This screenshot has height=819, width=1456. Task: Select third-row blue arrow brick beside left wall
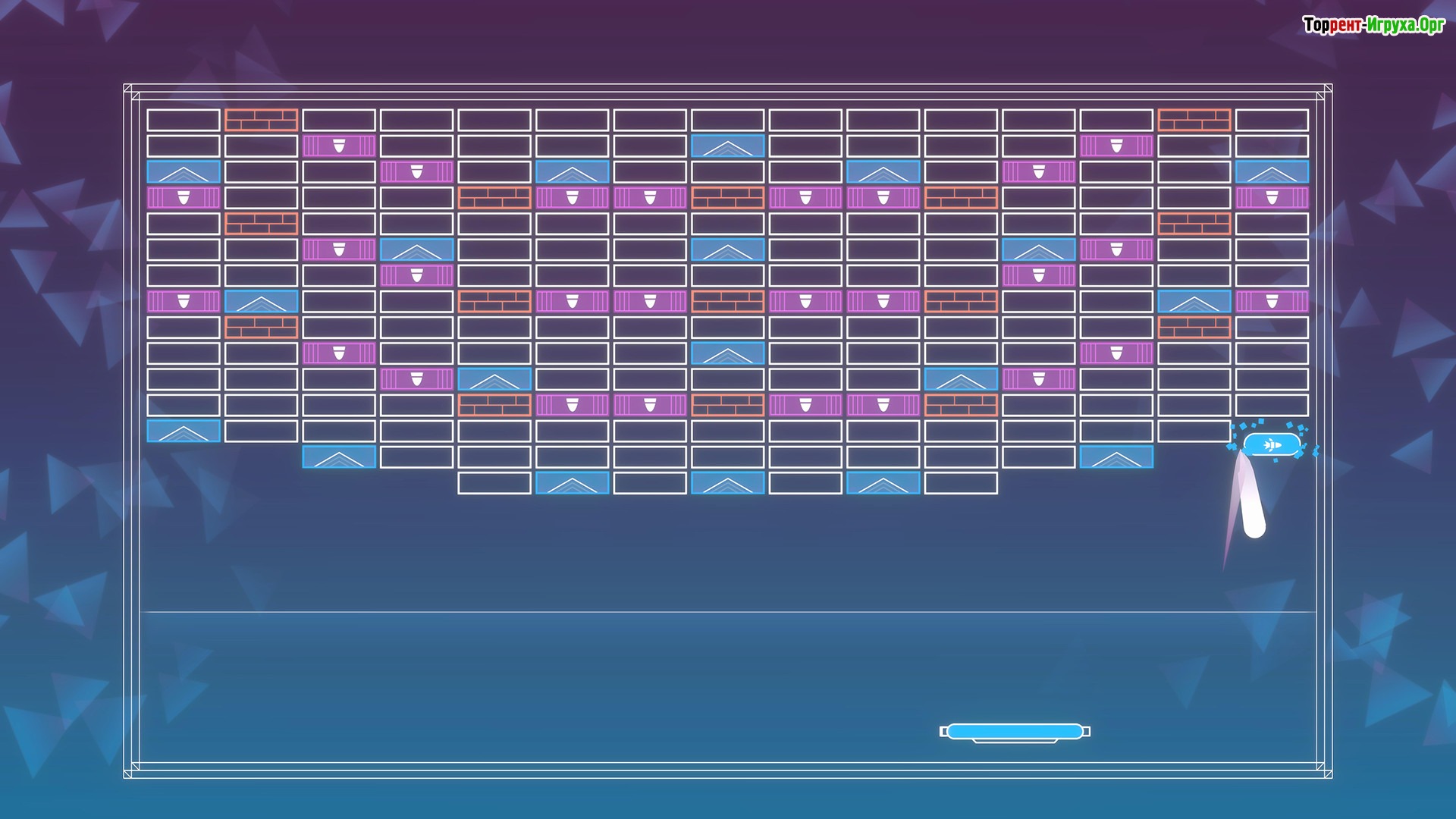point(184,172)
